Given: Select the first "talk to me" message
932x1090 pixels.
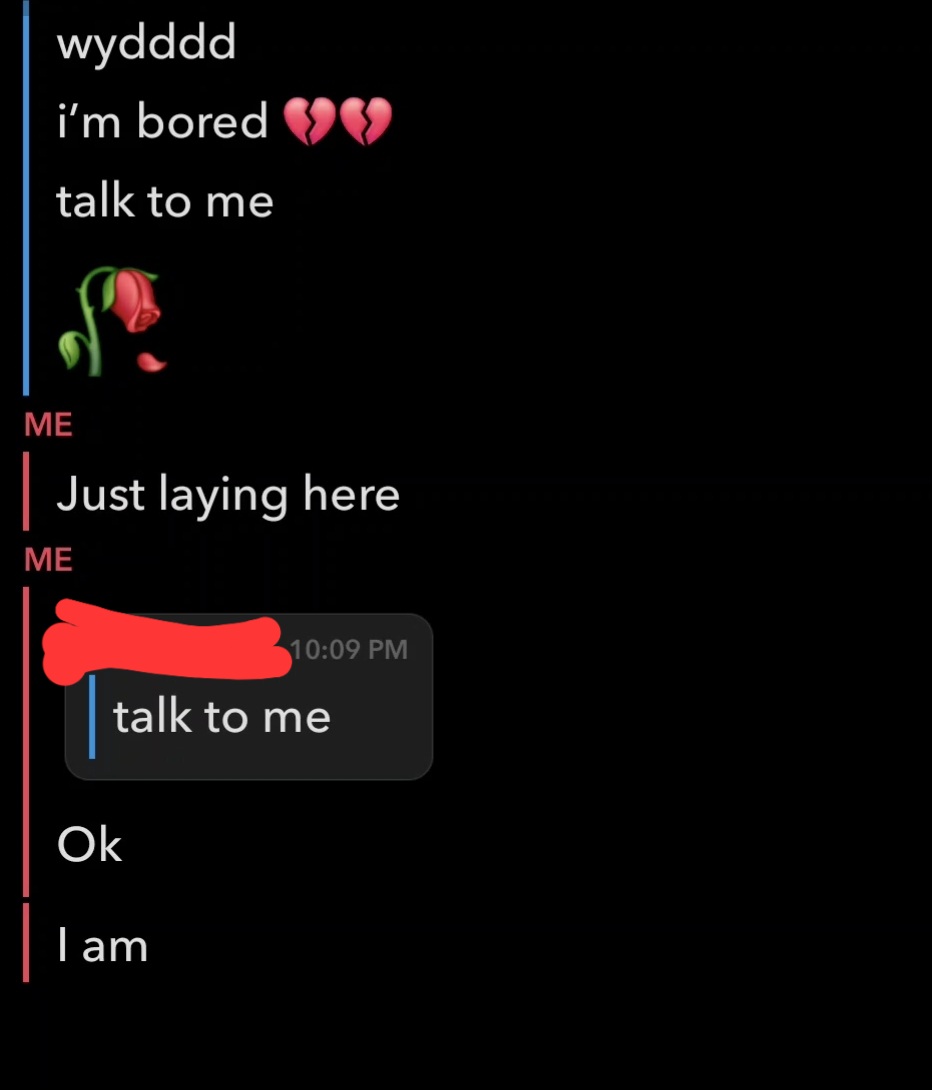Looking at the screenshot, I should (x=165, y=201).
